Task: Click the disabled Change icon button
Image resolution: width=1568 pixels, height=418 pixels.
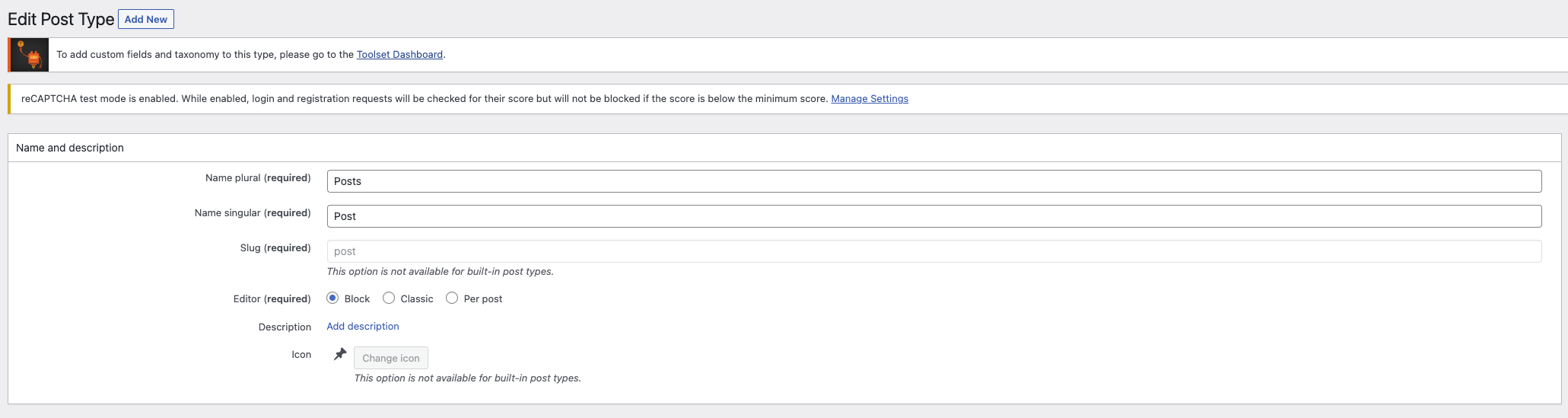Action: coord(391,358)
